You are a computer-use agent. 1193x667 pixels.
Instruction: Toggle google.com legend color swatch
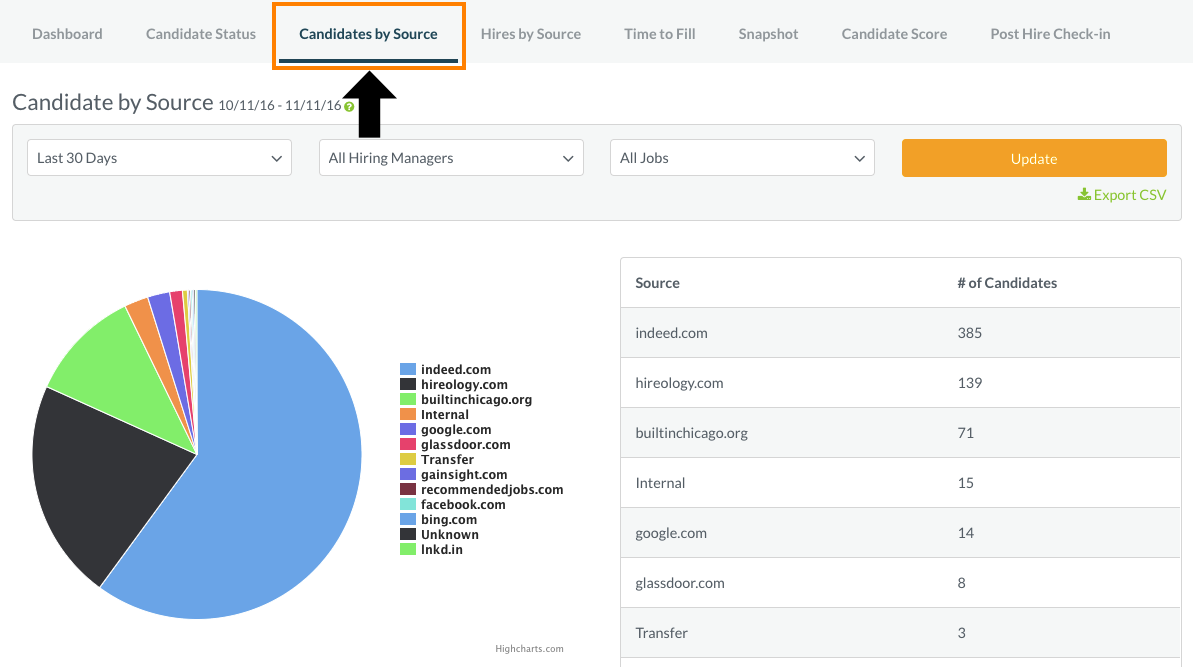[x=408, y=430]
